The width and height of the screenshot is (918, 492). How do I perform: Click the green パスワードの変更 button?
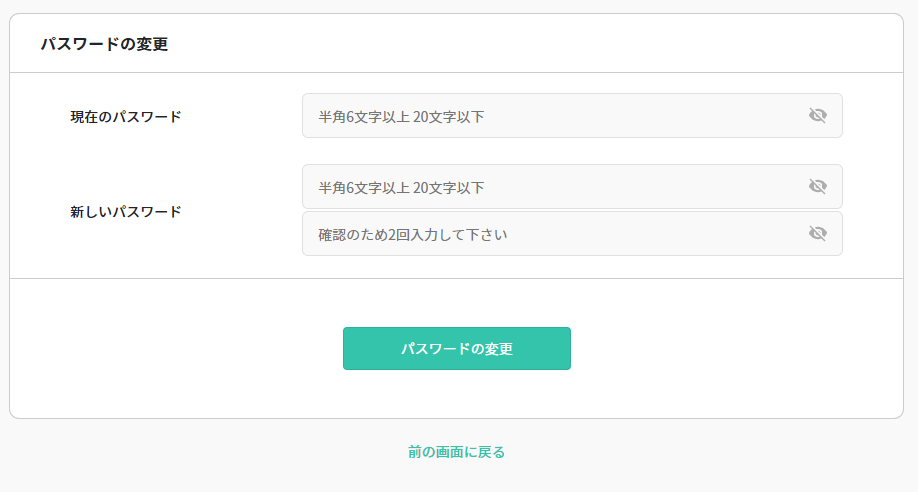(457, 349)
